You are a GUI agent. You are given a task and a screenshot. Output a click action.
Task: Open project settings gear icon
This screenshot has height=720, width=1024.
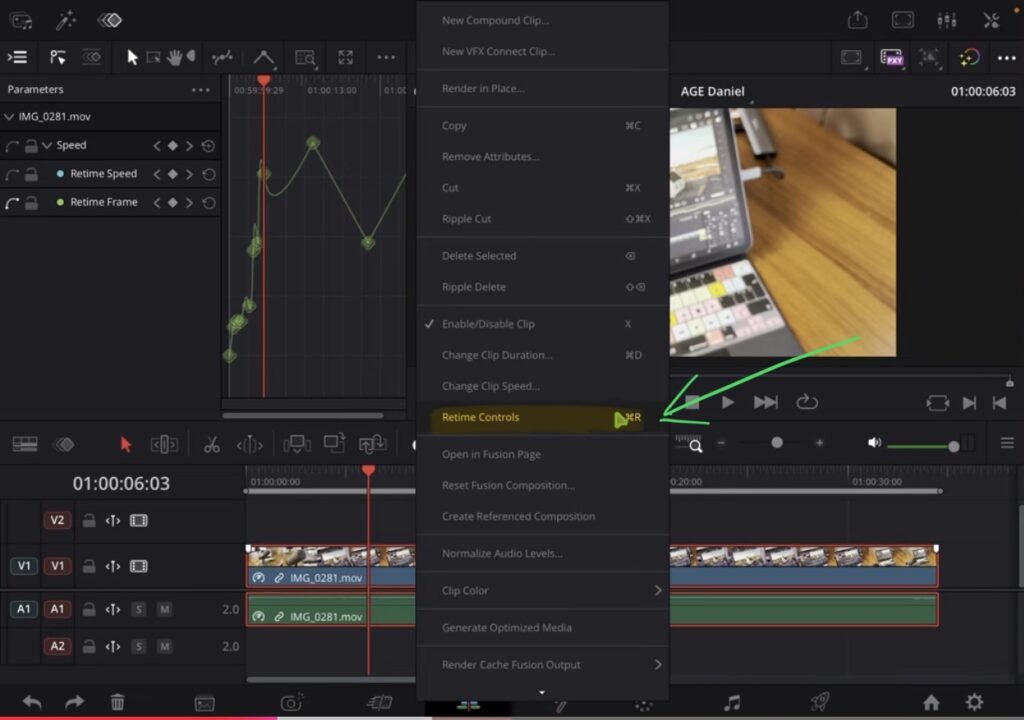(x=974, y=702)
